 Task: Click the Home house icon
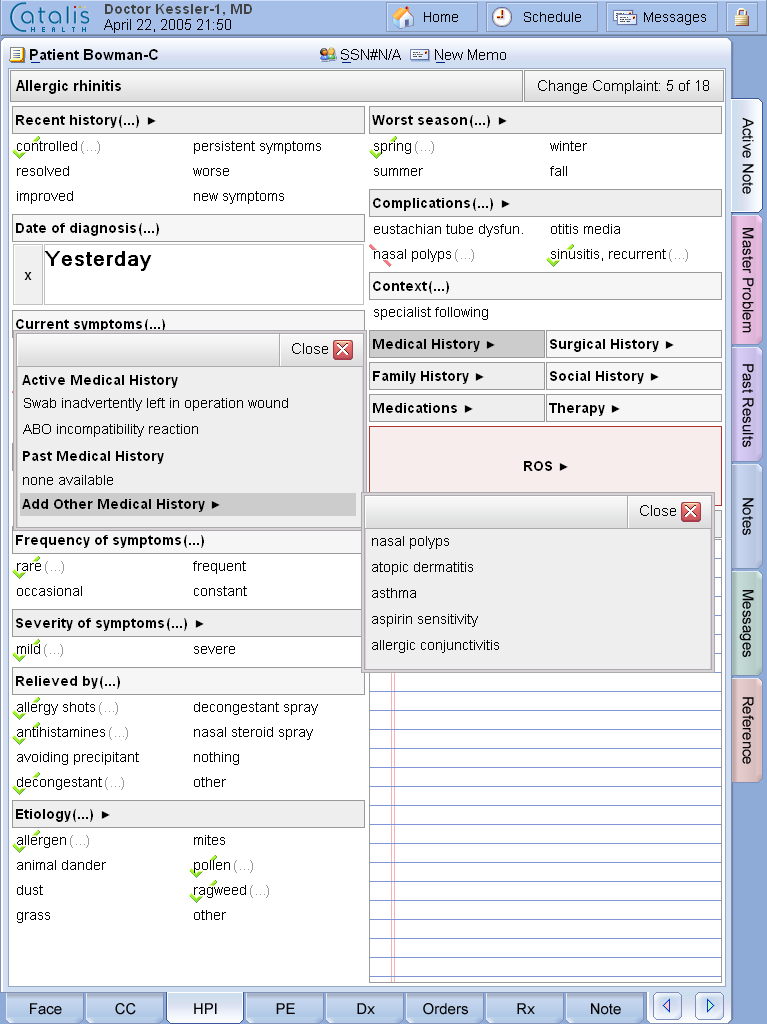pos(404,17)
